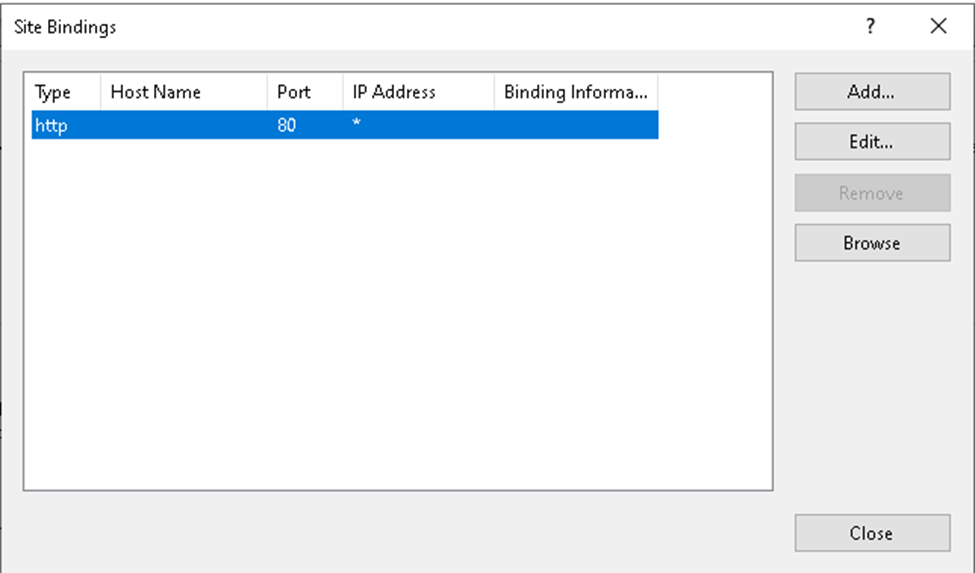Image resolution: width=975 pixels, height=573 pixels.
Task: Click the greyed-out Remove button
Action: (x=871, y=193)
